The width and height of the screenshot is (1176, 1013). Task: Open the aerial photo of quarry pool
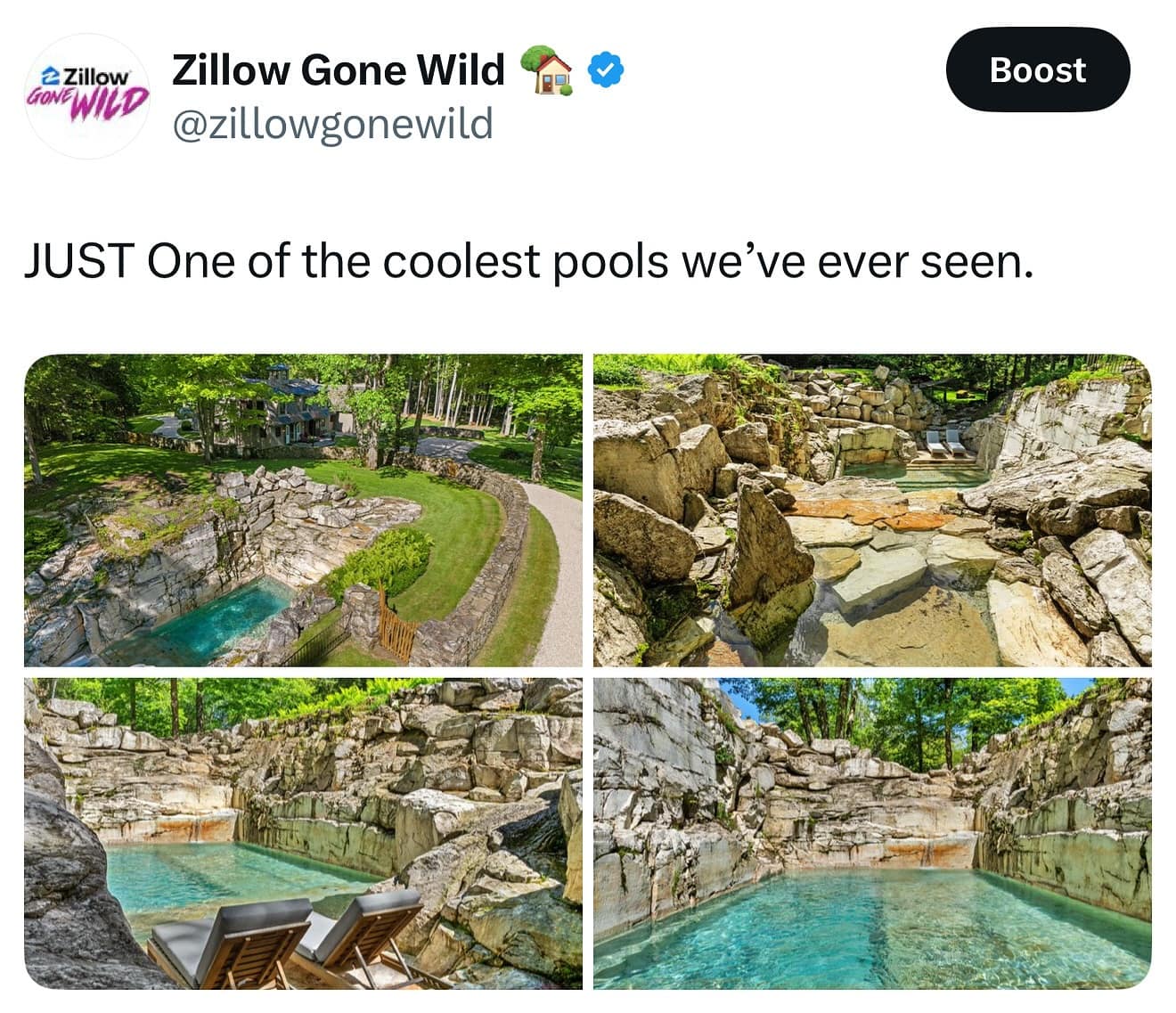[303, 510]
